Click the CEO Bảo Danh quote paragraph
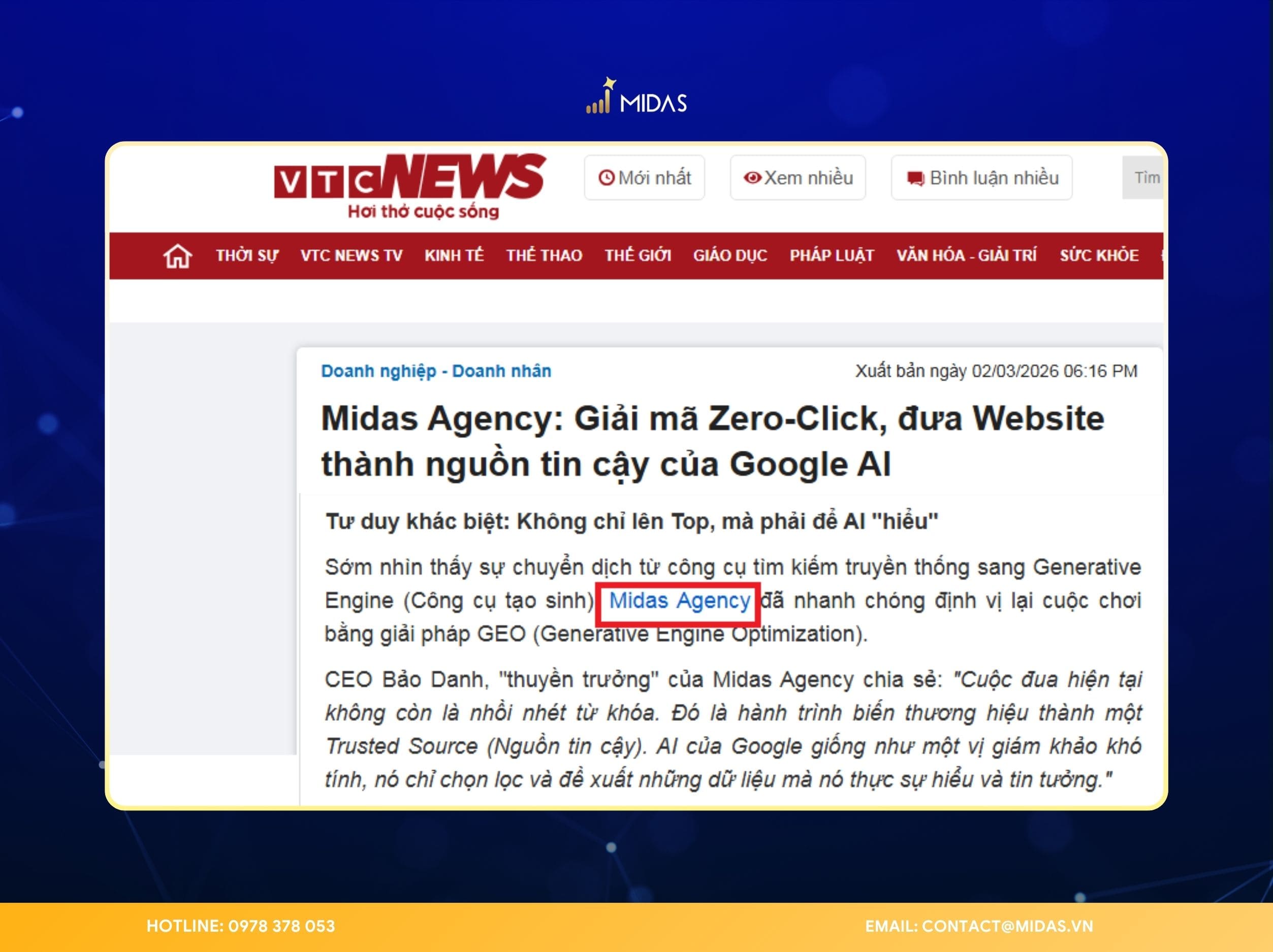The height and width of the screenshot is (952, 1273). tap(733, 730)
